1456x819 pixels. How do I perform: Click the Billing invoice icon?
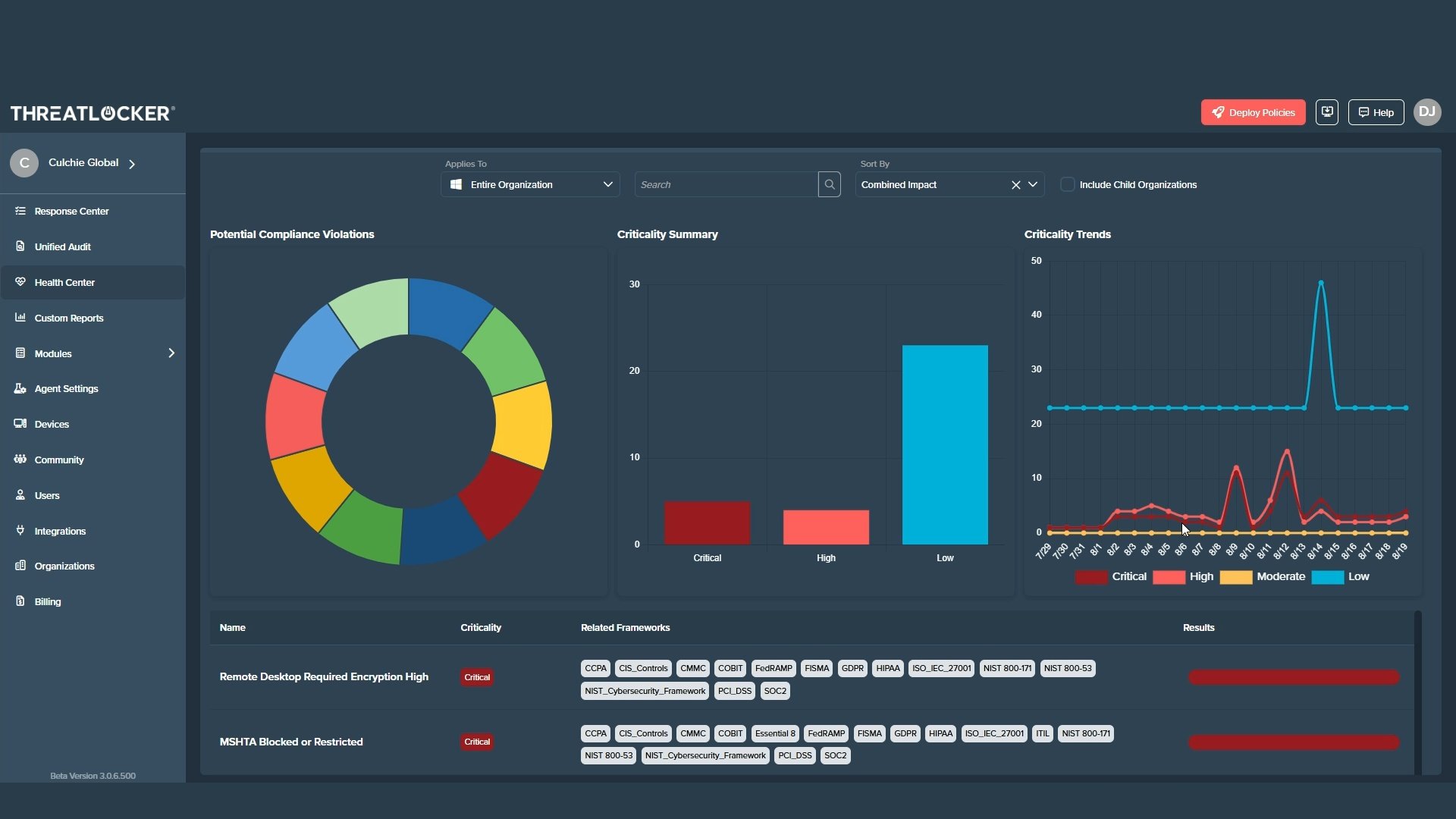(x=20, y=601)
